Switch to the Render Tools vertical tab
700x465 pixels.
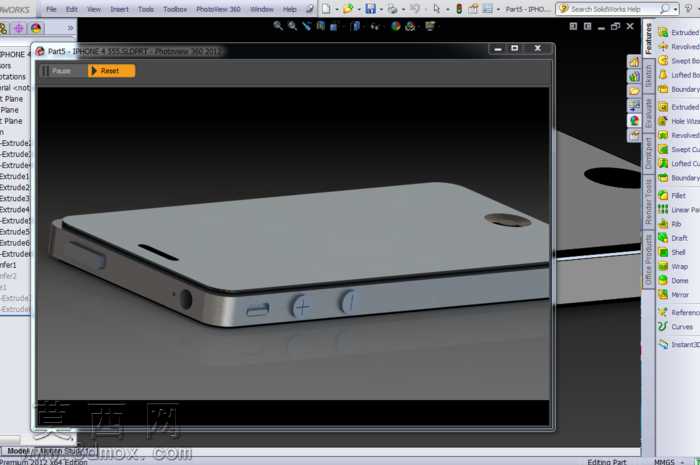pyautogui.click(x=648, y=201)
